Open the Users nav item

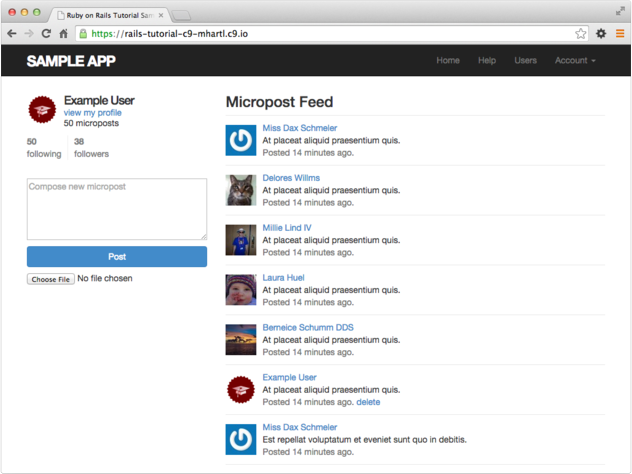coord(525,61)
